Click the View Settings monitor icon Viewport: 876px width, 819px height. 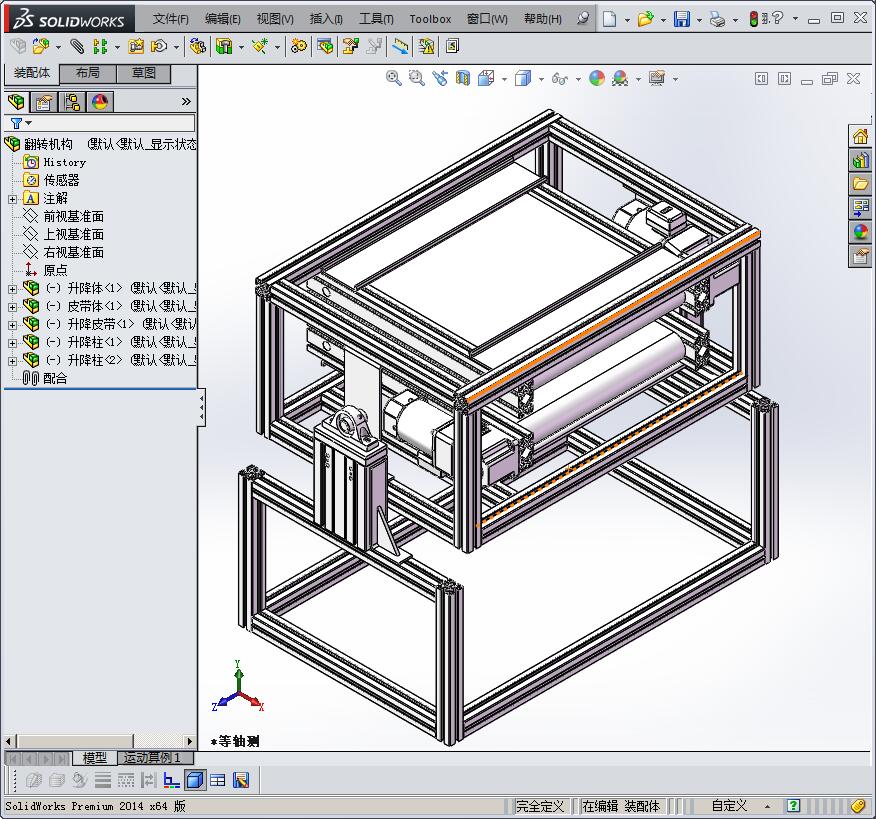657,78
